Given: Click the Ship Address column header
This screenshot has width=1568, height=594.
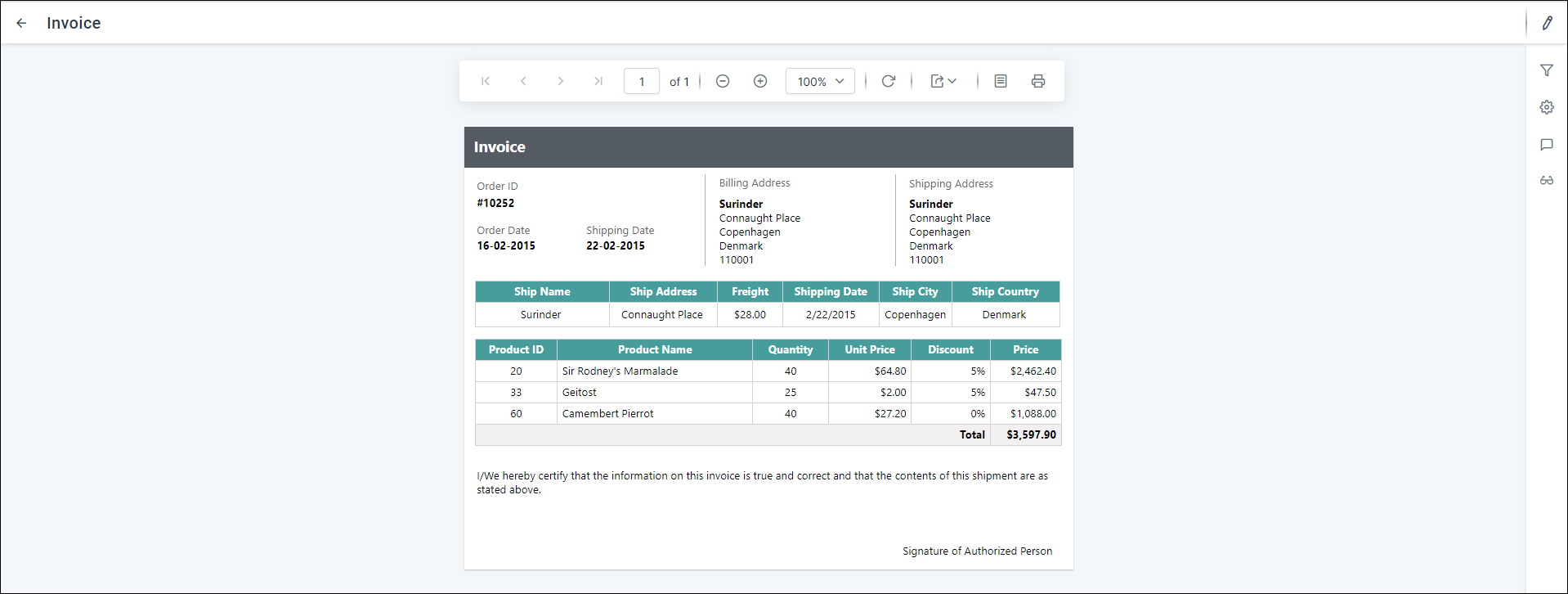Looking at the screenshot, I should (663, 291).
